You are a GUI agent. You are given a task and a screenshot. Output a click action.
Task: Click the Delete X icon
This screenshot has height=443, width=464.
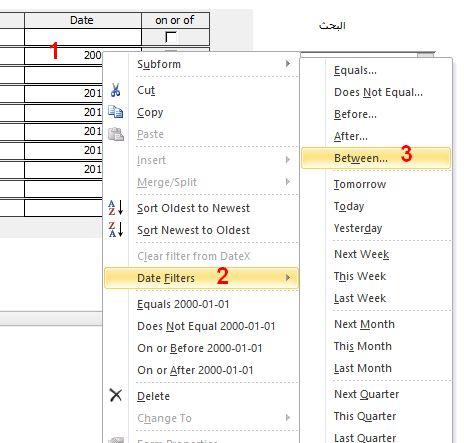tap(116, 395)
